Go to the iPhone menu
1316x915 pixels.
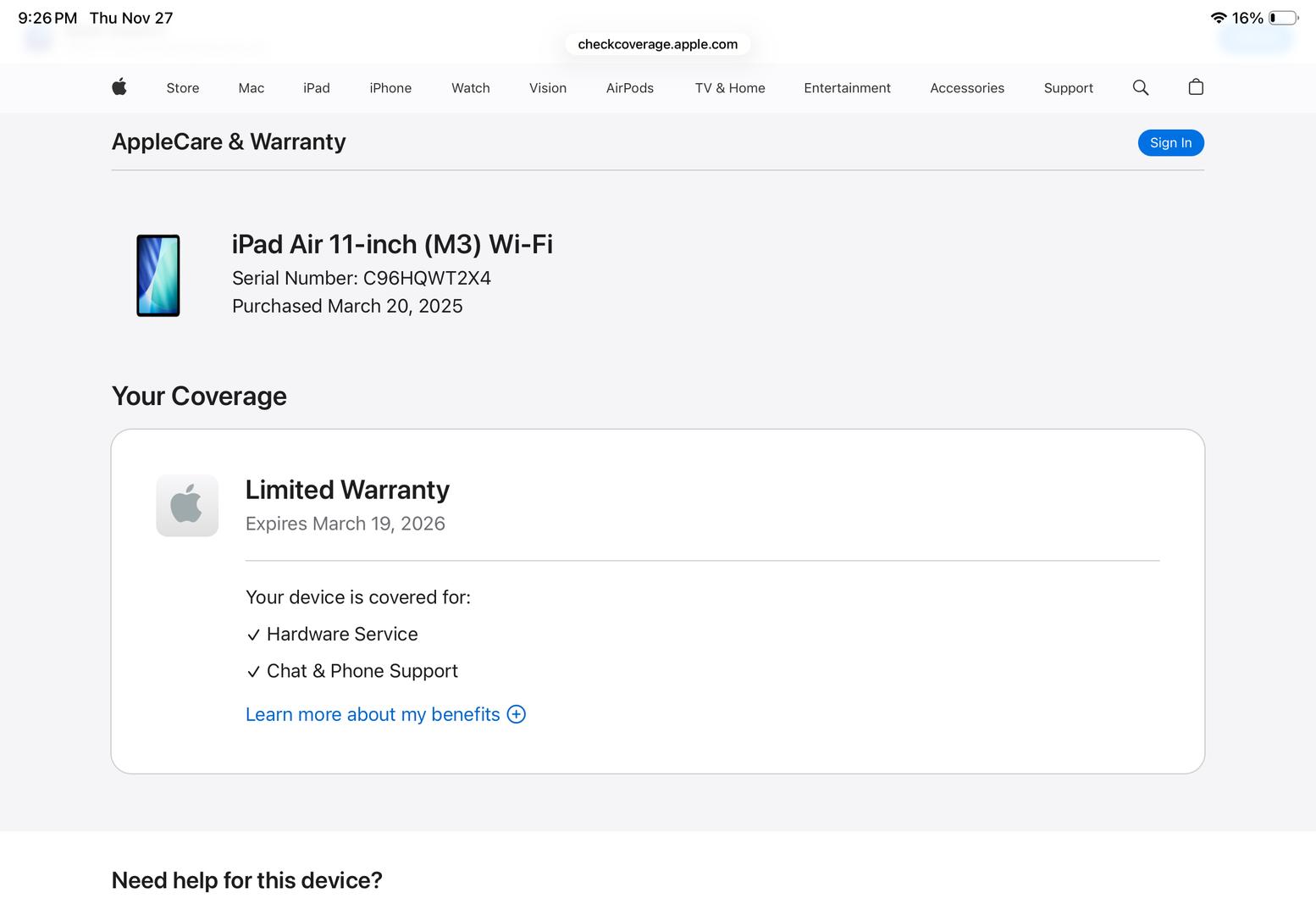pos(390,88)
